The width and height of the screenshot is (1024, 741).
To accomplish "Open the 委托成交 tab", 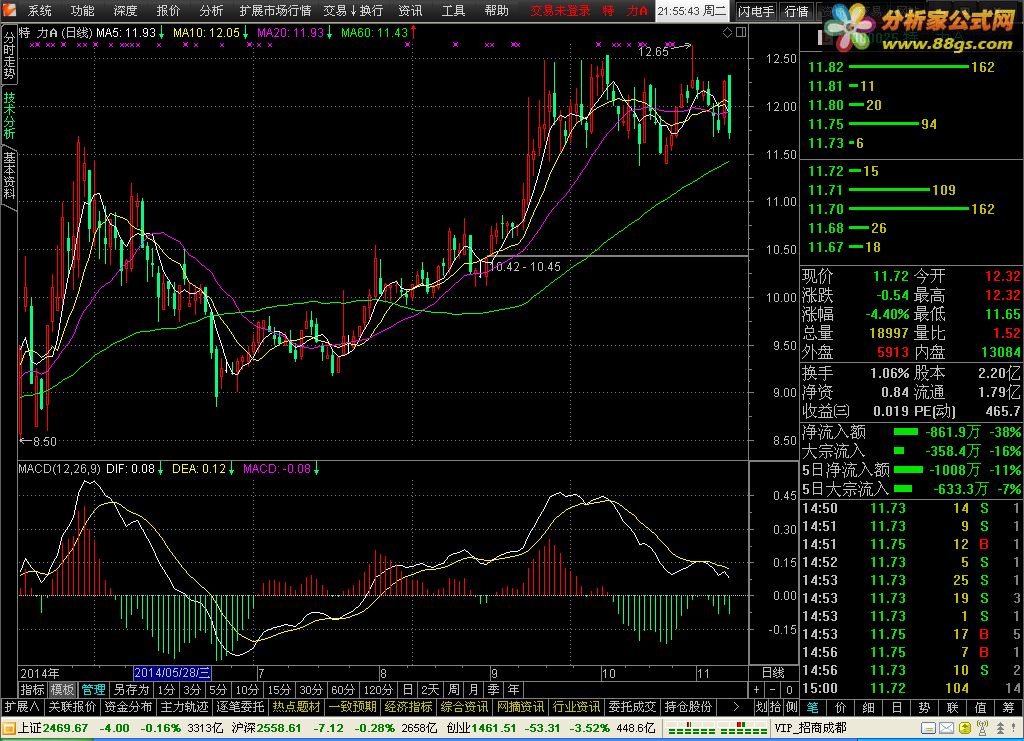I will tap(633, 707).
